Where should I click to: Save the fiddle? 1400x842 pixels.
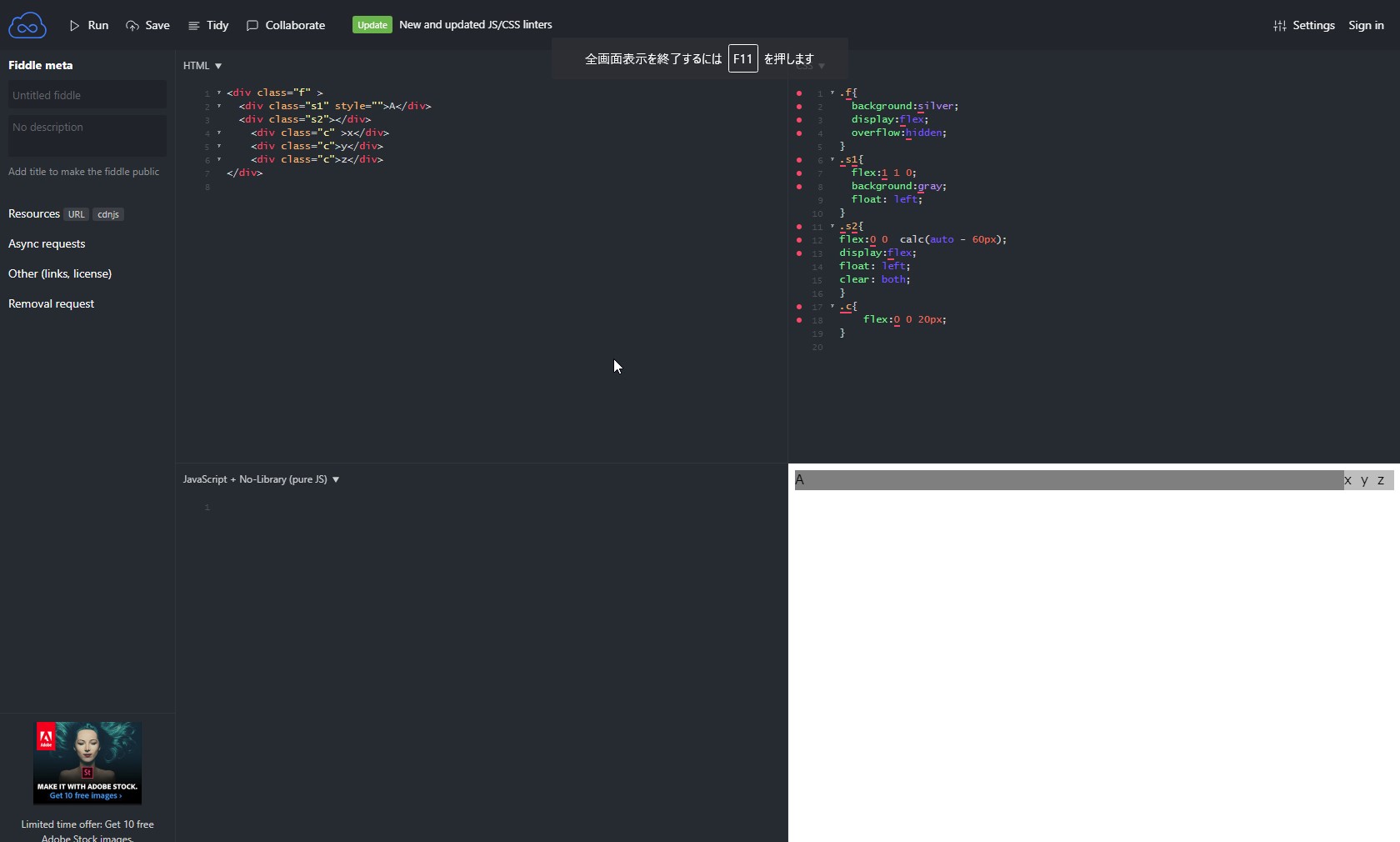[147, 25]
